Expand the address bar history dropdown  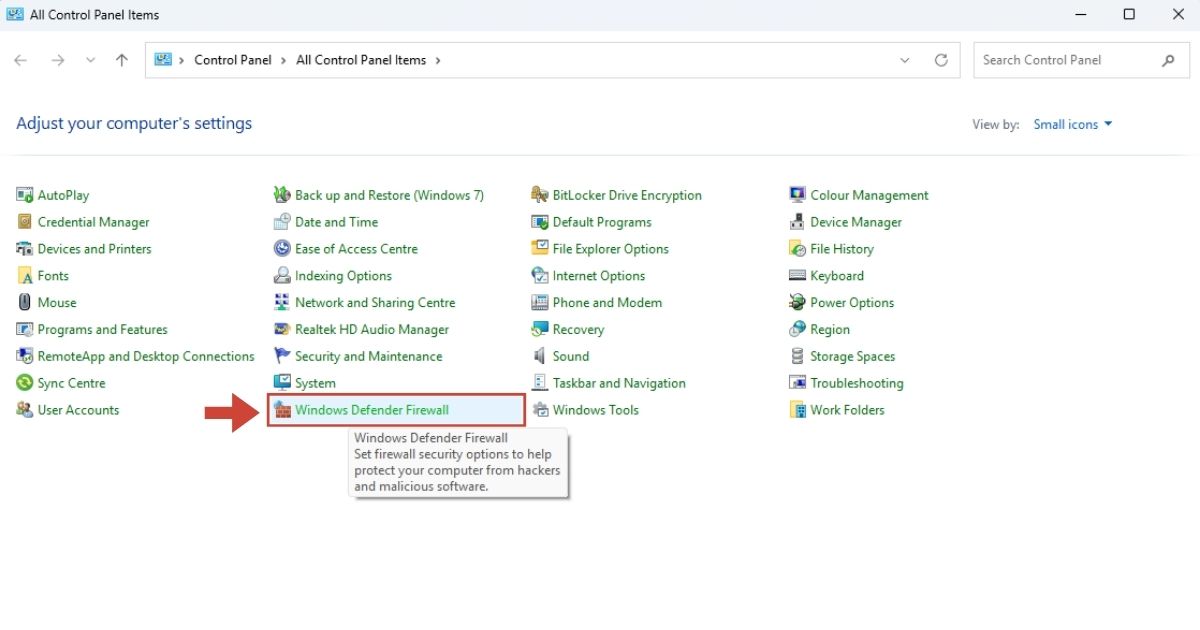pyautogui.click(x=905, y=60)
